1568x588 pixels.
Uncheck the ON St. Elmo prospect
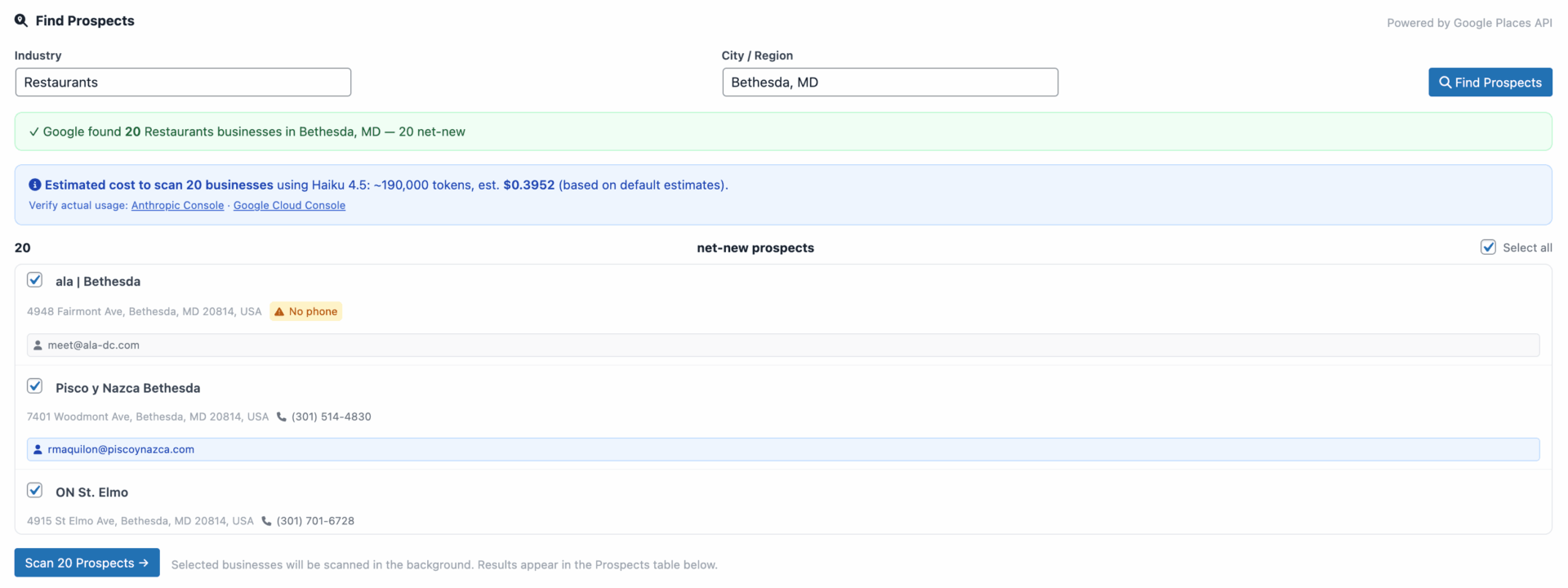34,490
